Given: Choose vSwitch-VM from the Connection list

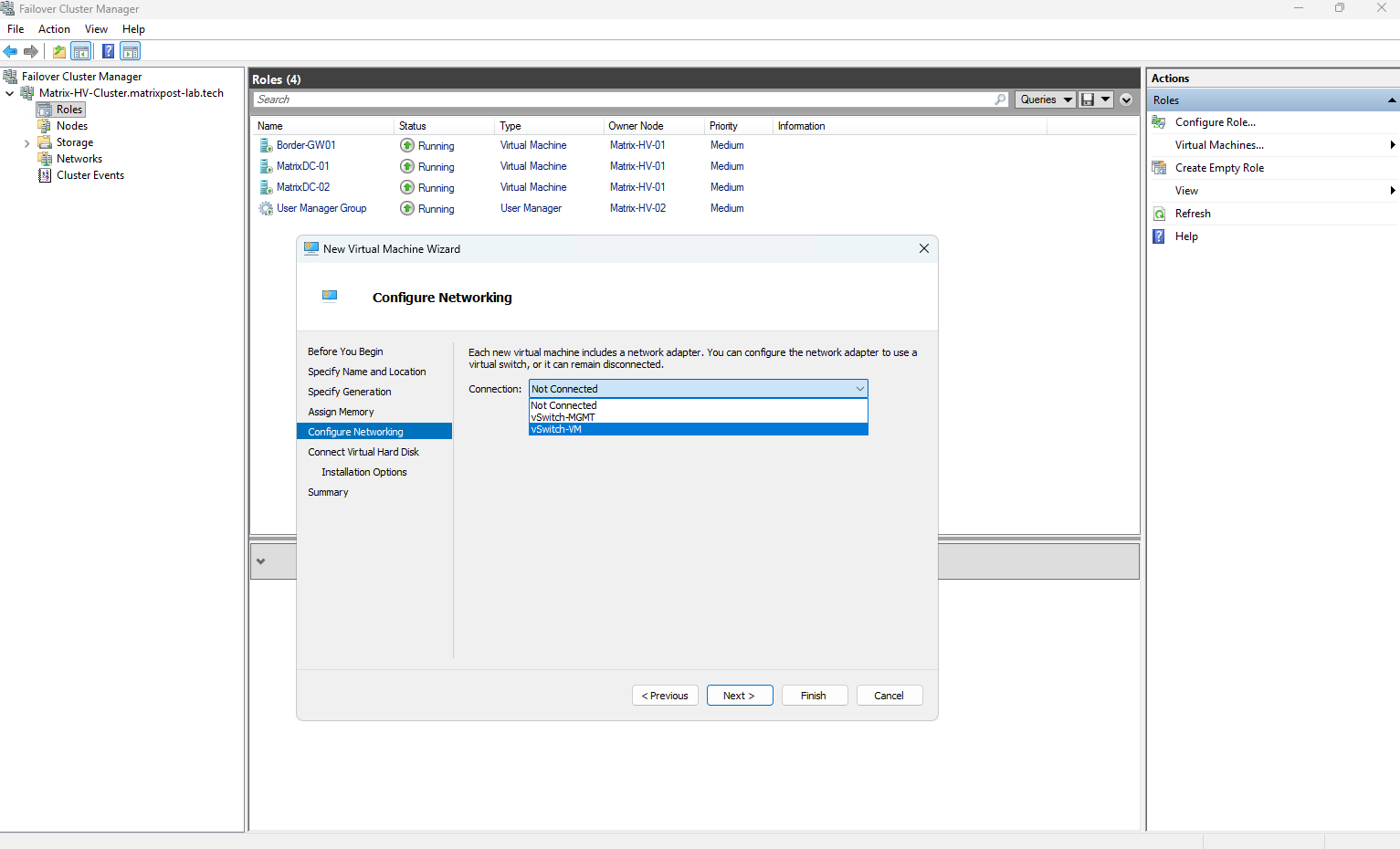Looking at the screenshot, I should pyautogui.click(x=699, y=429).
